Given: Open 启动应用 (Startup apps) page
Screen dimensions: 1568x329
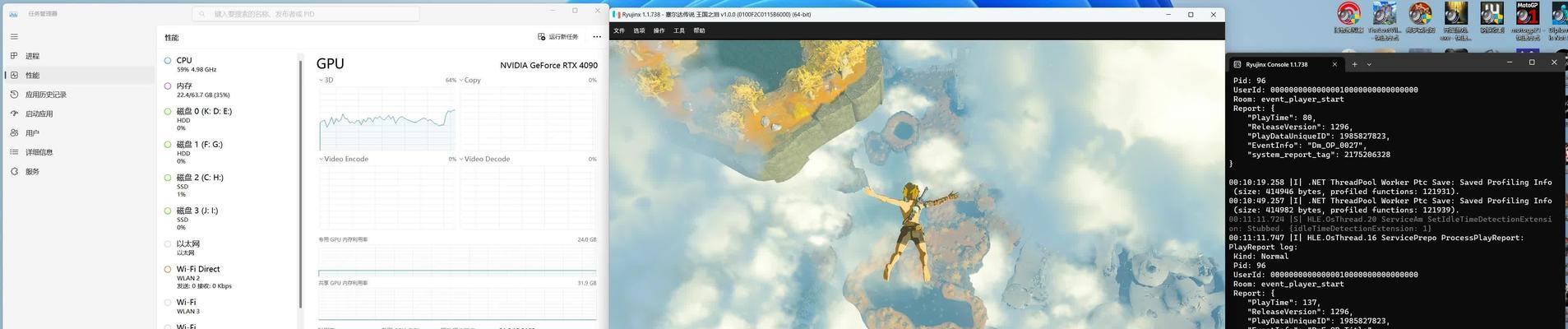Looking at the screenshot, I should 78,114.
